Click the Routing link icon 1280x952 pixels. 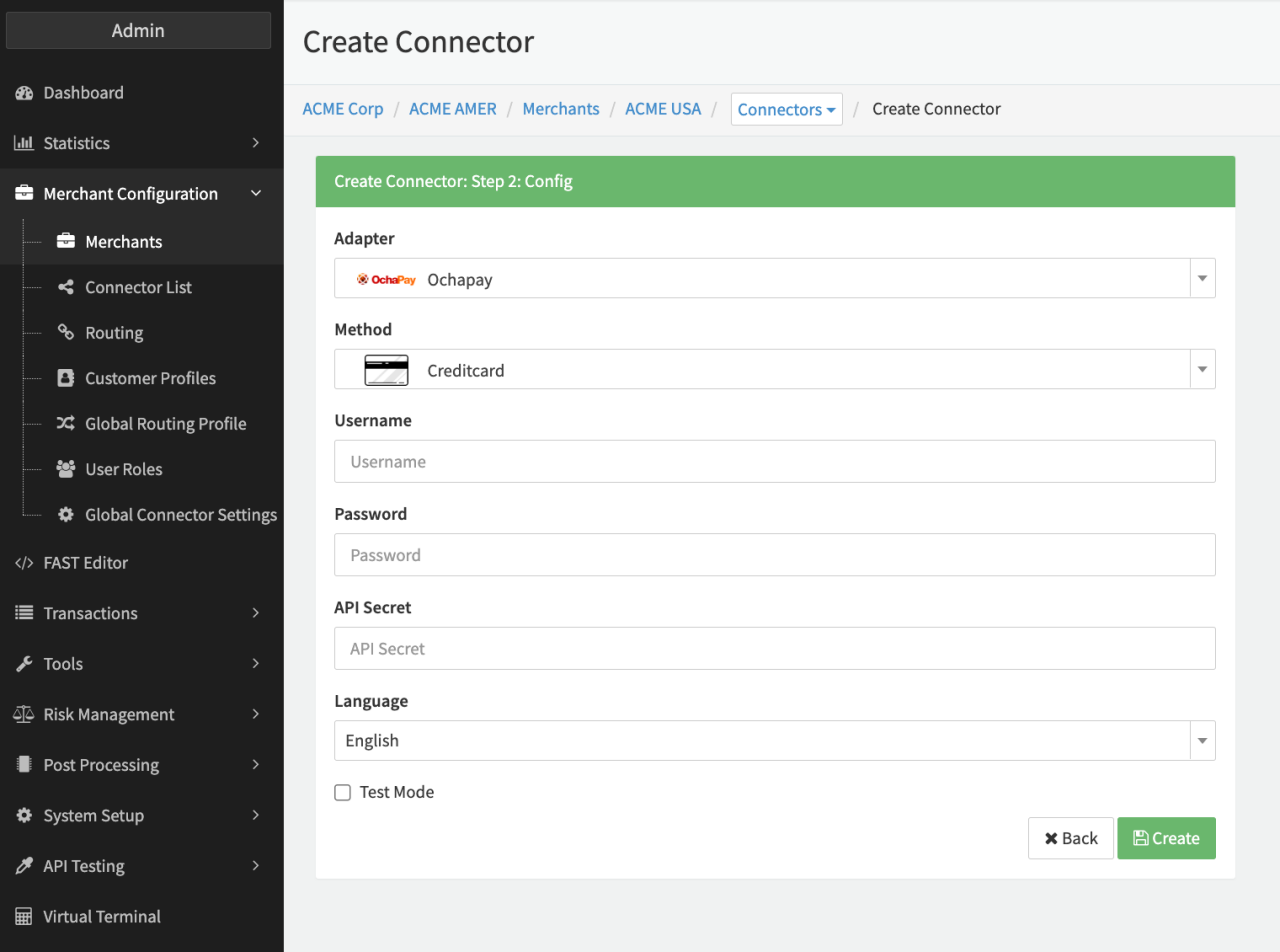coord(66,333)
